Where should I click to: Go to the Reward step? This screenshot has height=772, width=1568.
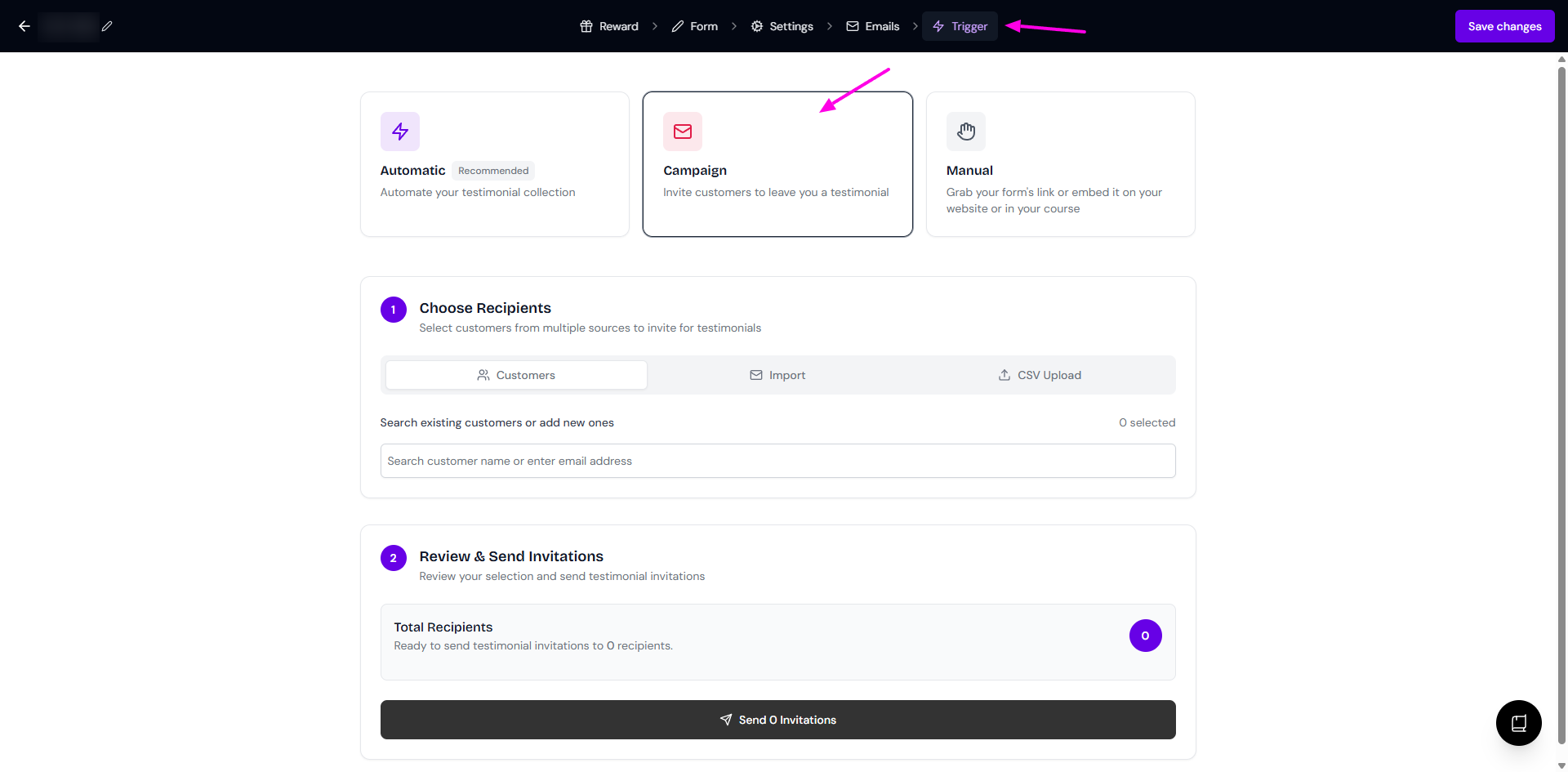[x=609, y=26]
